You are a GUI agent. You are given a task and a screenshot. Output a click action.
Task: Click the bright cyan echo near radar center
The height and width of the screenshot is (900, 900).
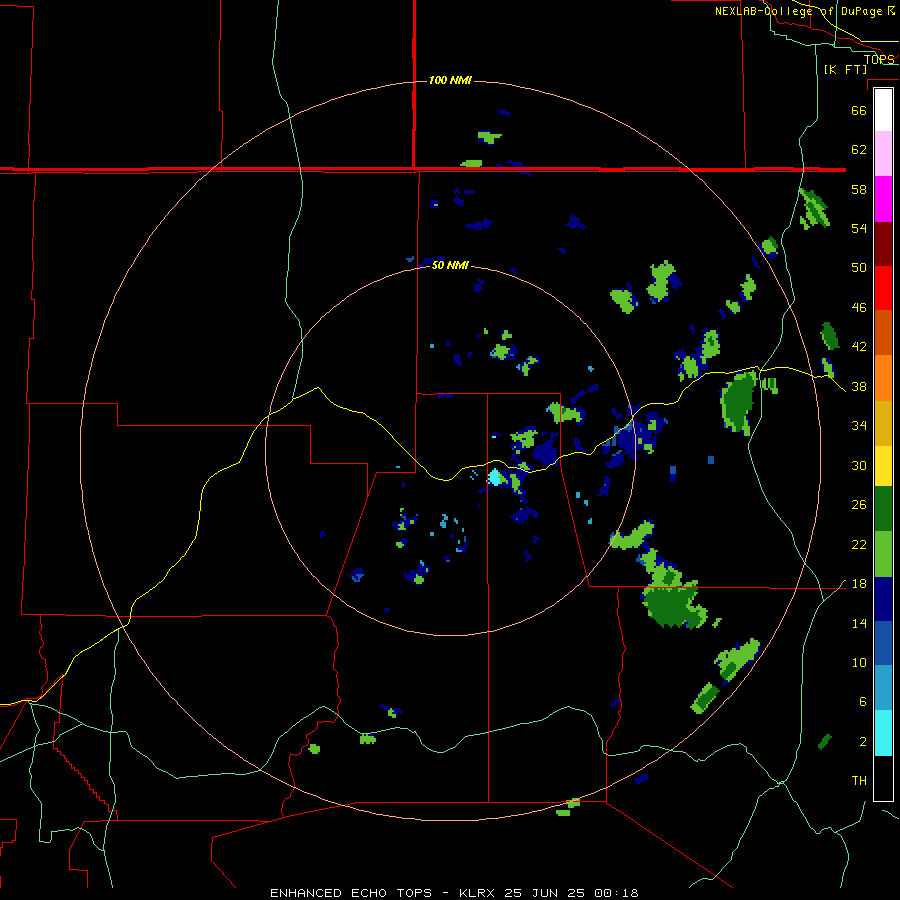pos(495,477)
